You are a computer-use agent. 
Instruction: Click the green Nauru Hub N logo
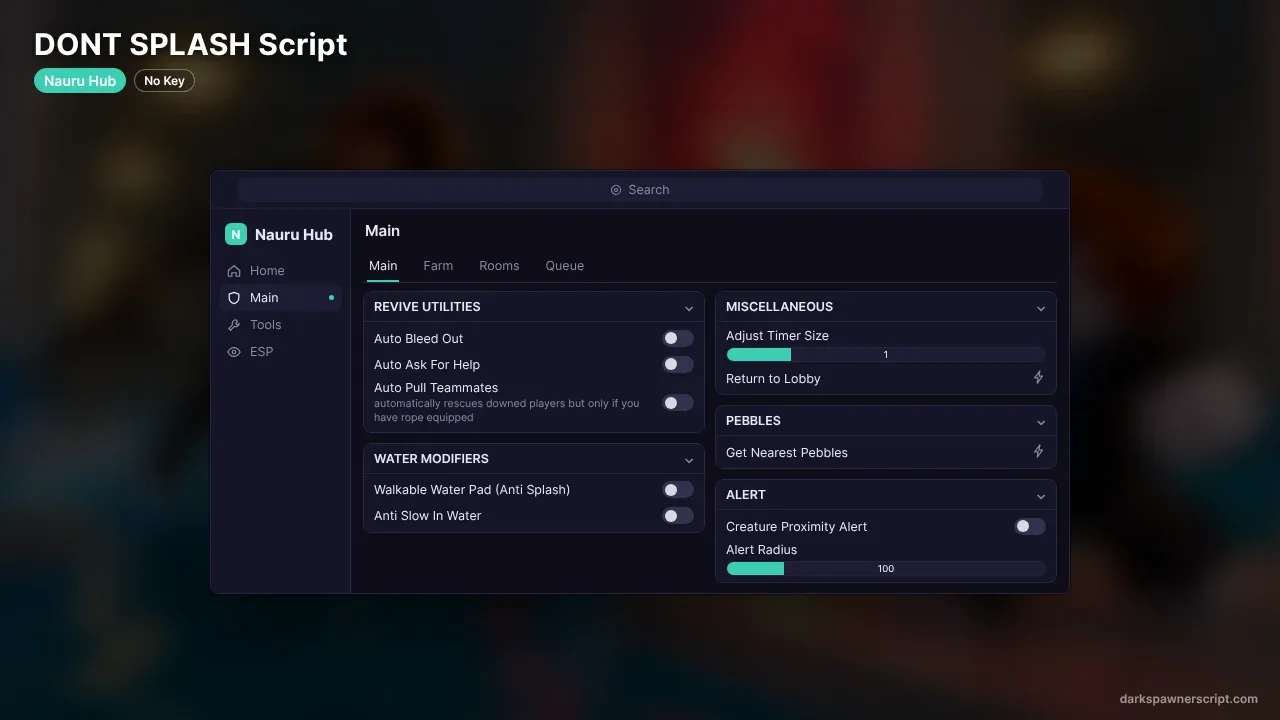(236, 234)
